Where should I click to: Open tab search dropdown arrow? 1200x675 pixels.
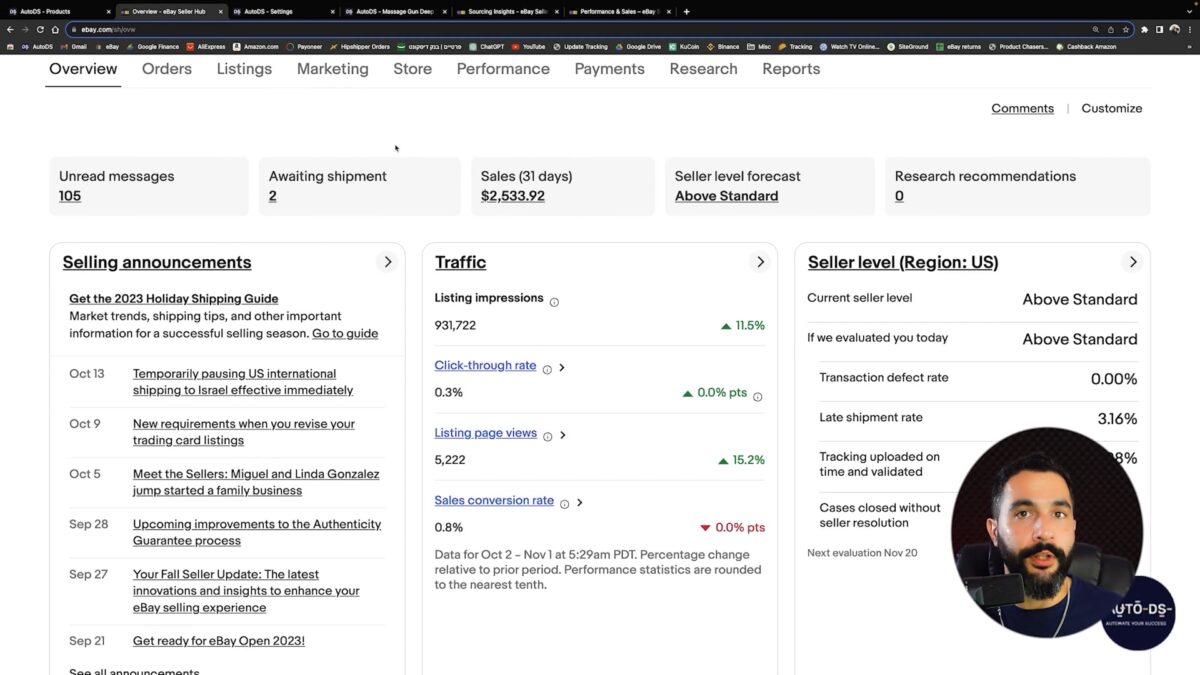[x=1188, y=11]
